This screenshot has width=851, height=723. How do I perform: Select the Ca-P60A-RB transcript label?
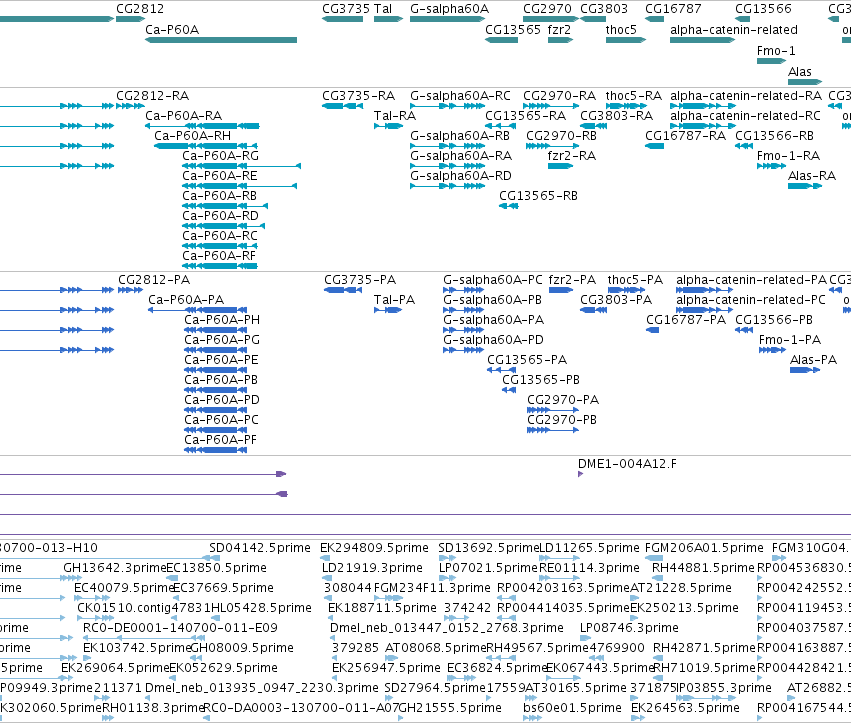click(219, 196)
